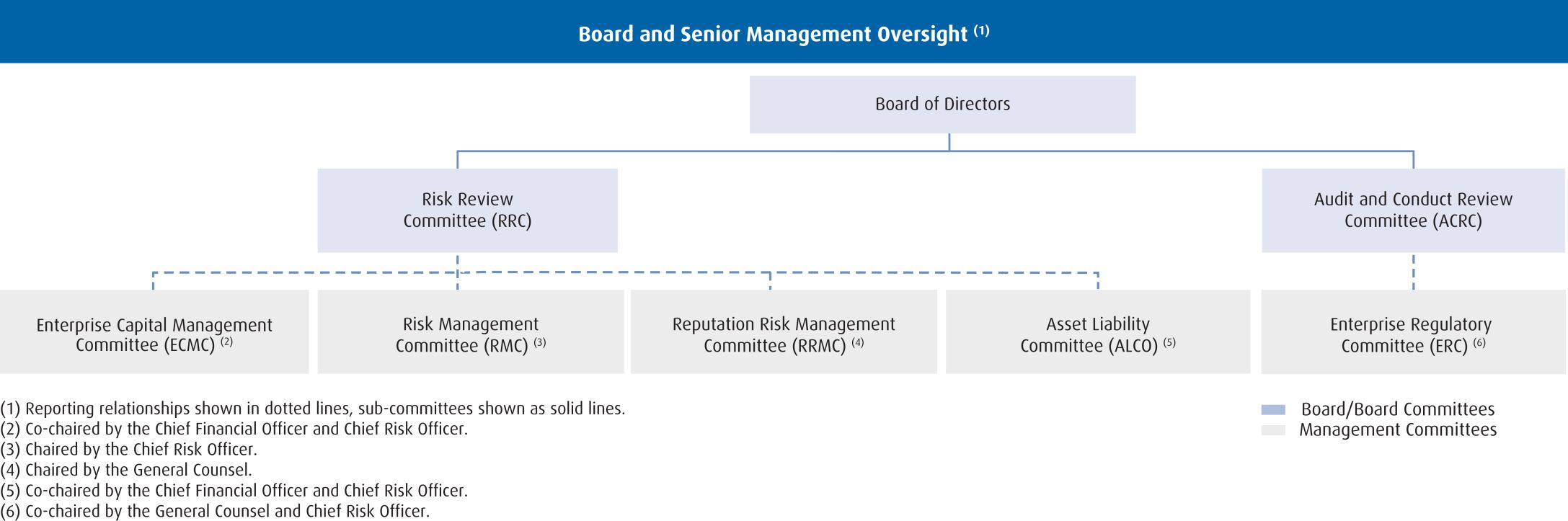
Task: Click footnote 6 about General Counsel co-chair
Action: point(215,511)
